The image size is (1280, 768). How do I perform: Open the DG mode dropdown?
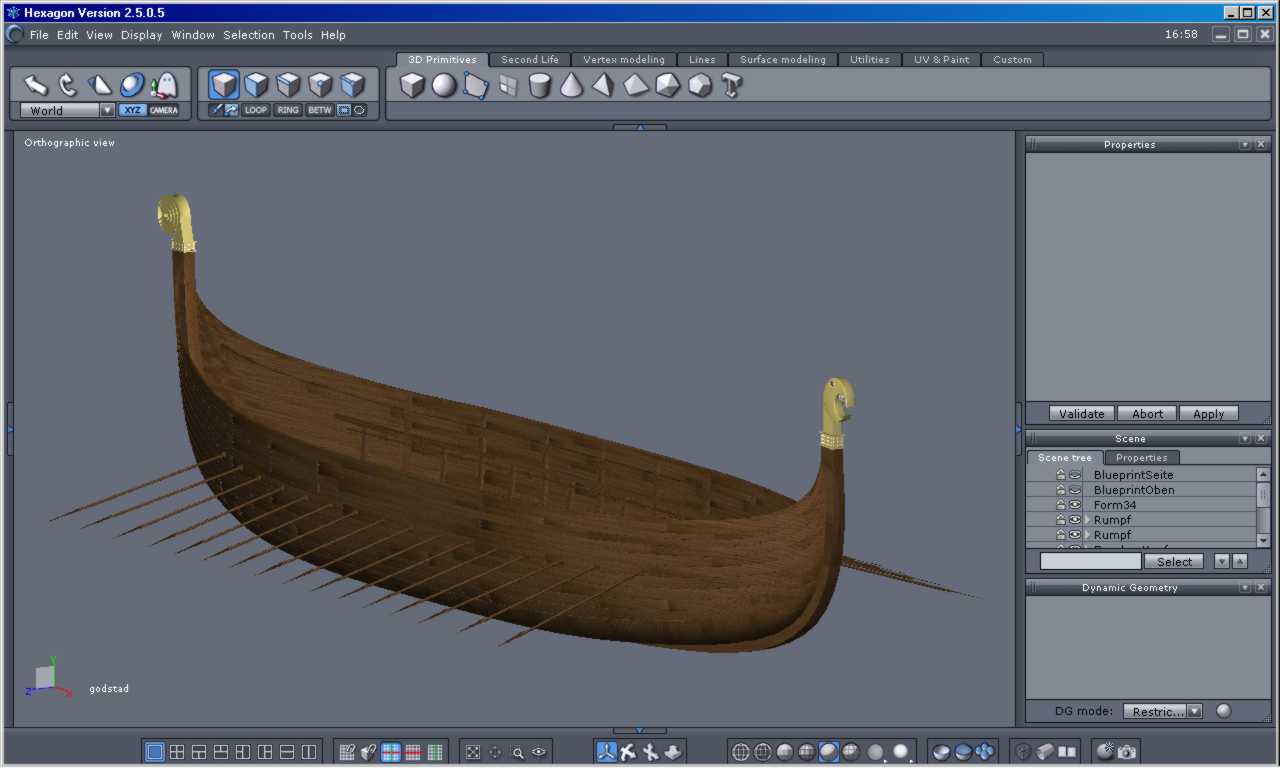point(1194,712)
